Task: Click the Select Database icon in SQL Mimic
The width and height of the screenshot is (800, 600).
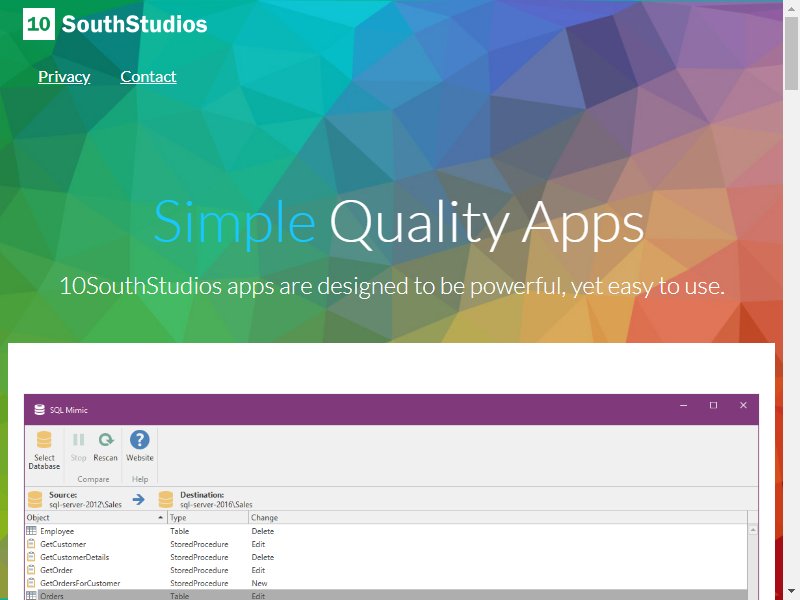Action: coord(44,440)
